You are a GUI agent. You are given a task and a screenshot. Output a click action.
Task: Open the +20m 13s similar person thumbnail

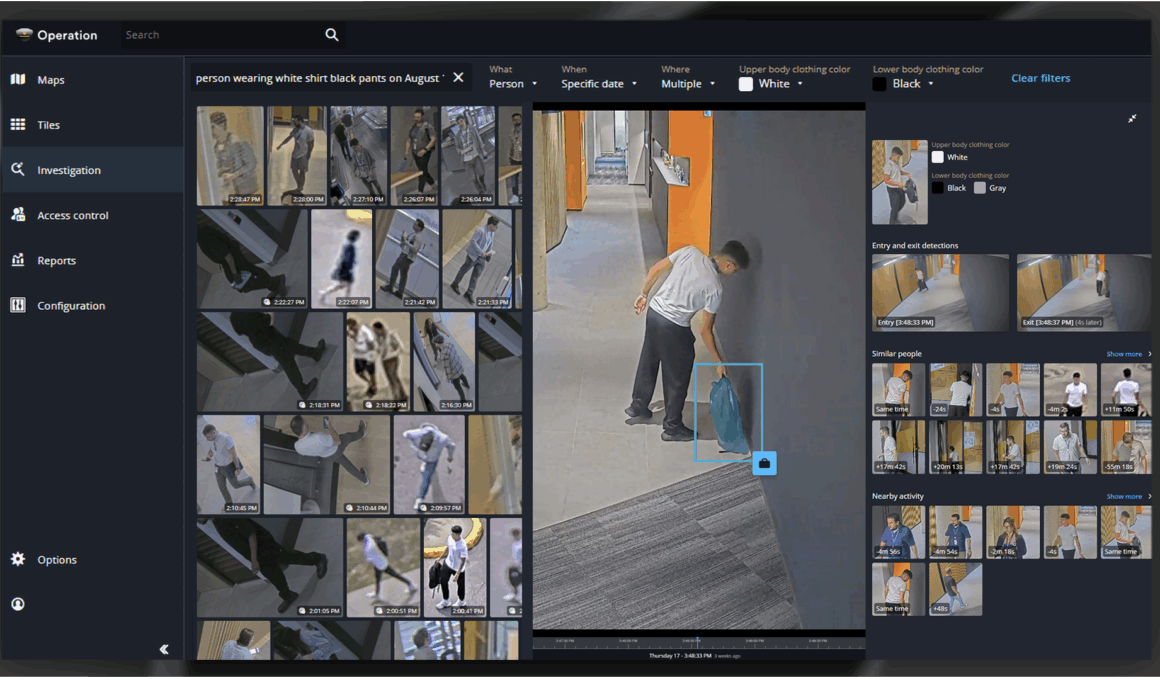pos(955,447)
